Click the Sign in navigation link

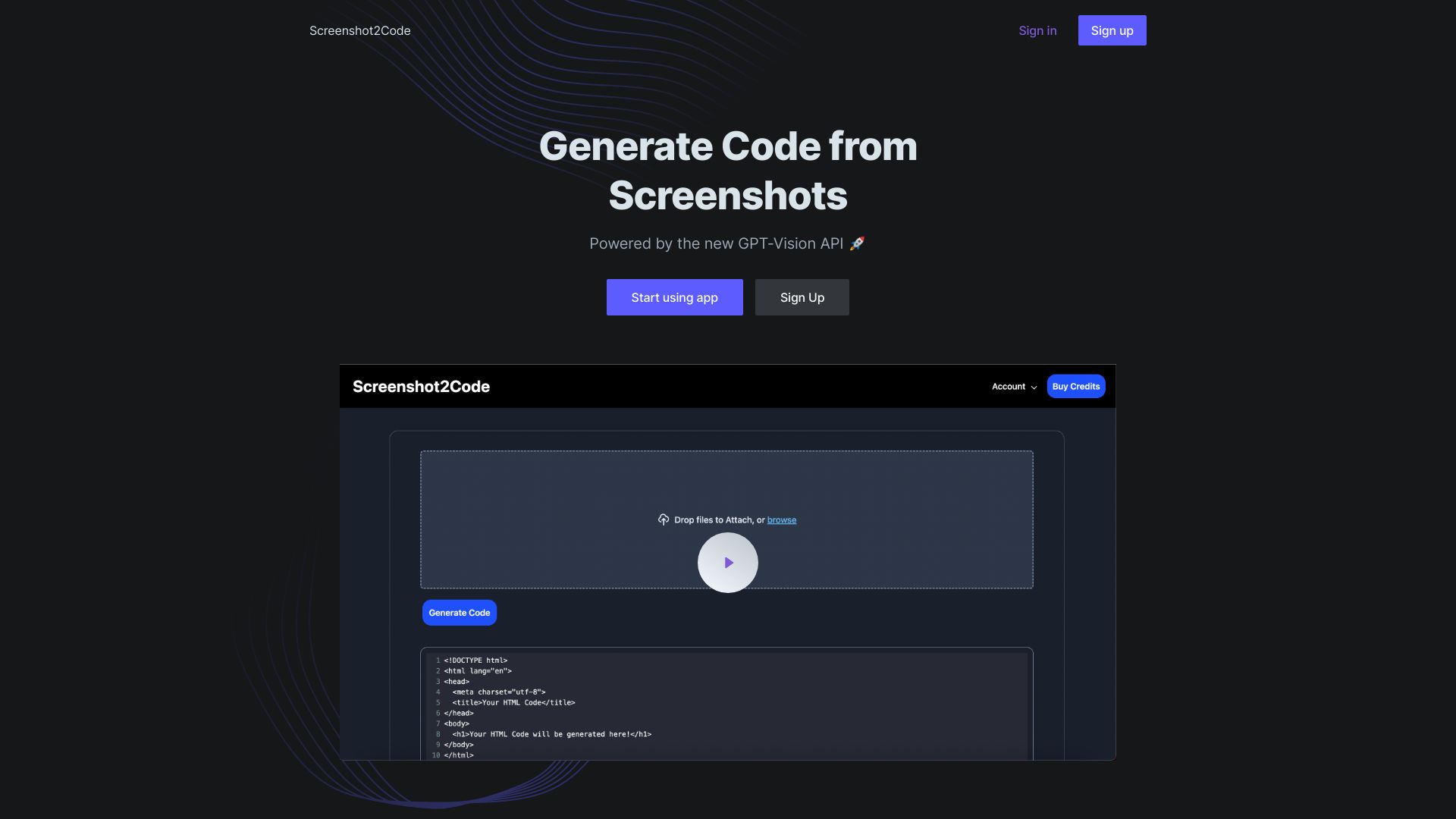(x=1037, y=30)
